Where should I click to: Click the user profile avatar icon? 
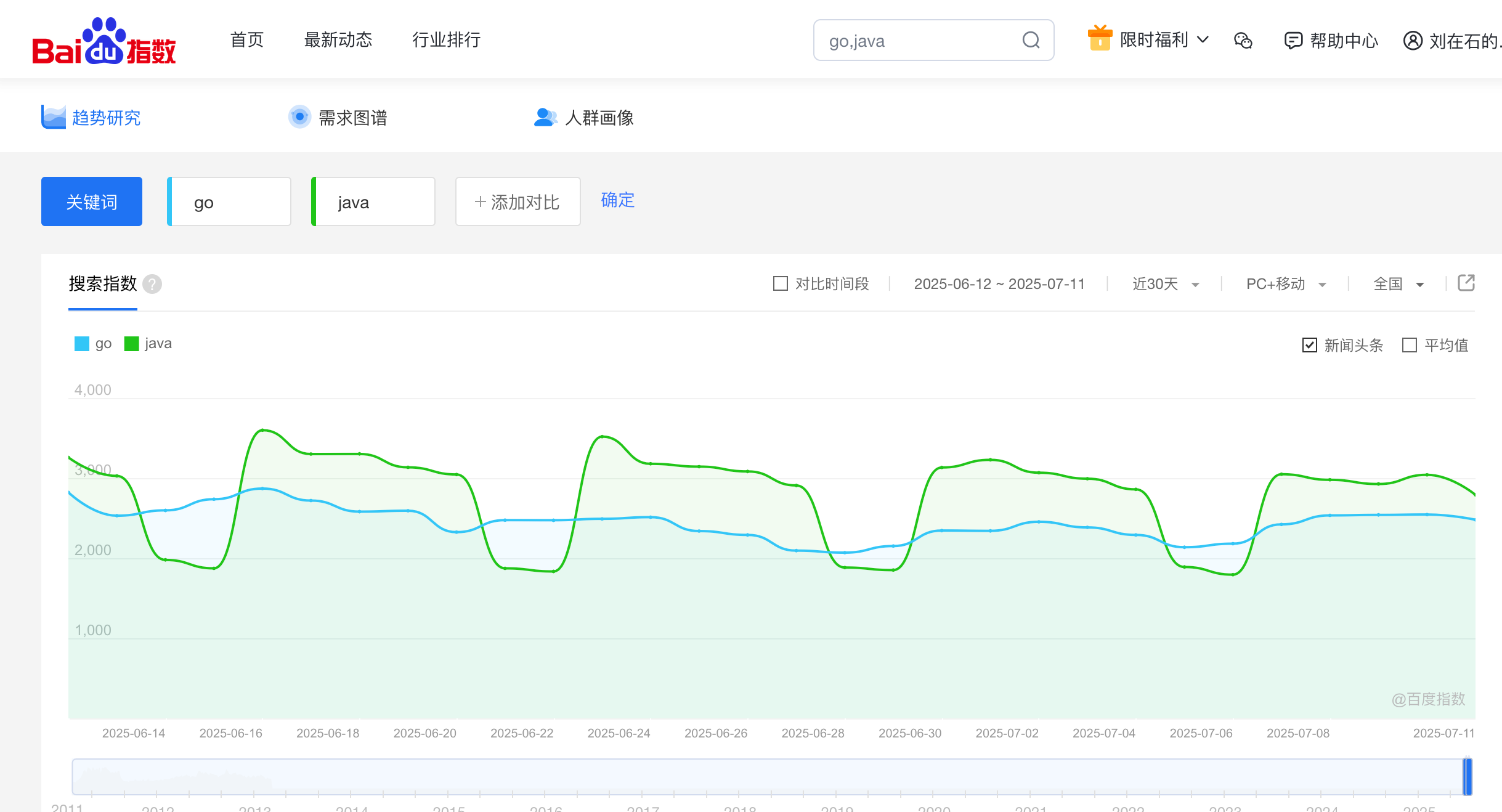click(x=1413, y=41)
